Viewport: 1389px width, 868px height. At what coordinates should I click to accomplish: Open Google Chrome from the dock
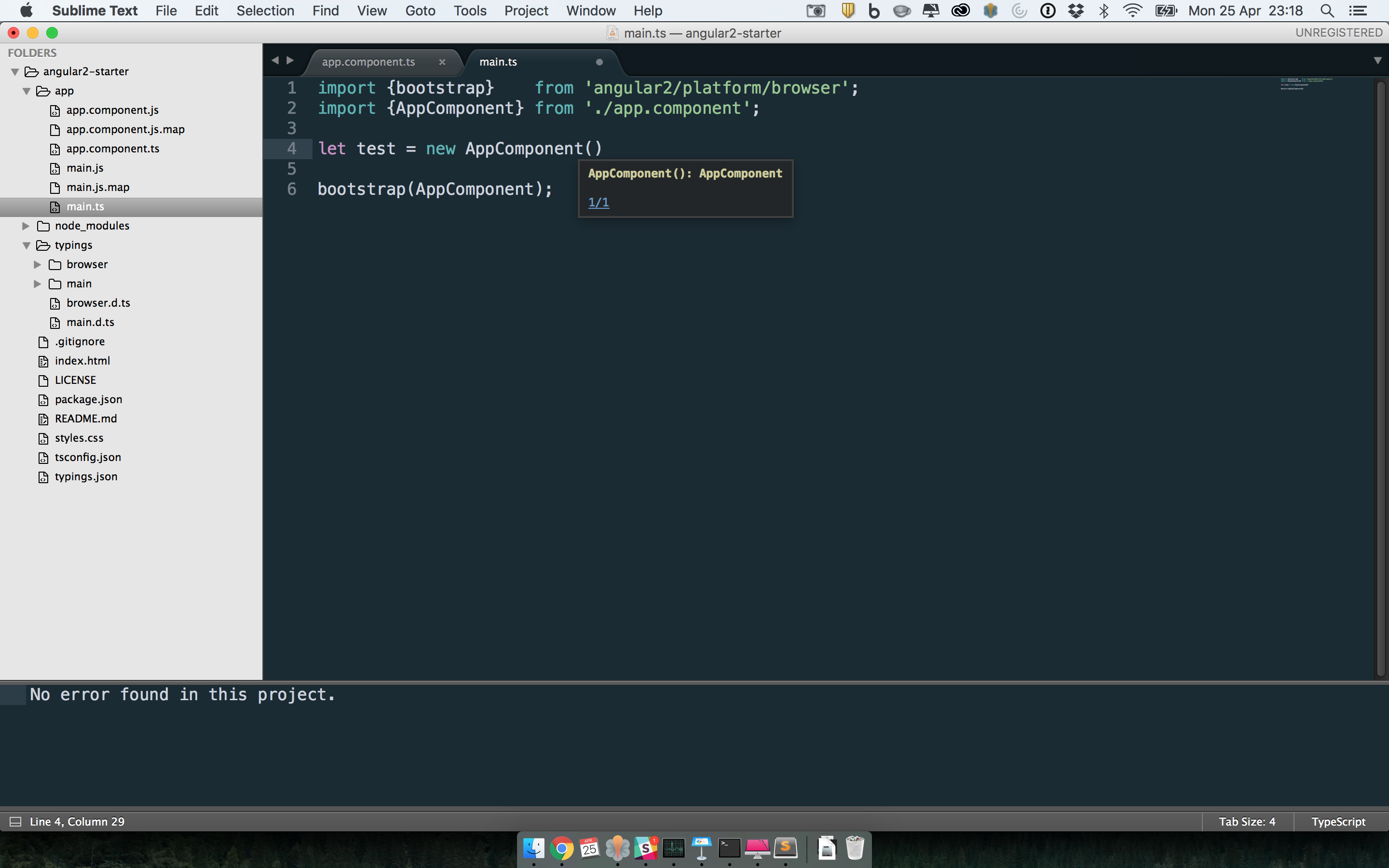tap(561, 848)
